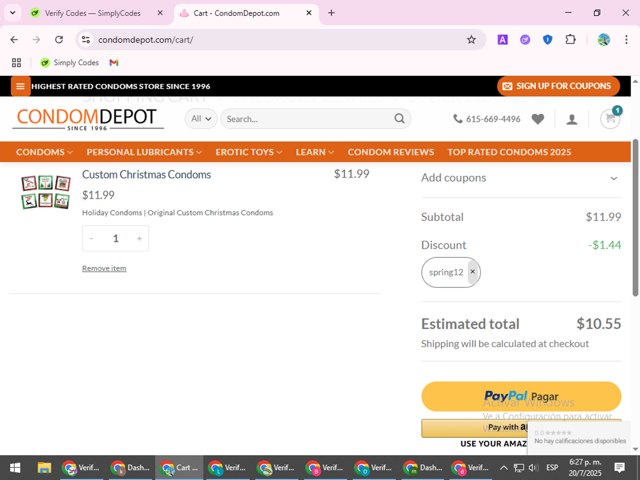The height and width of the screenshot is (480, 640).
Task: Expand the Learn menu
Action: pyautogui.click(x=315, y=152)
